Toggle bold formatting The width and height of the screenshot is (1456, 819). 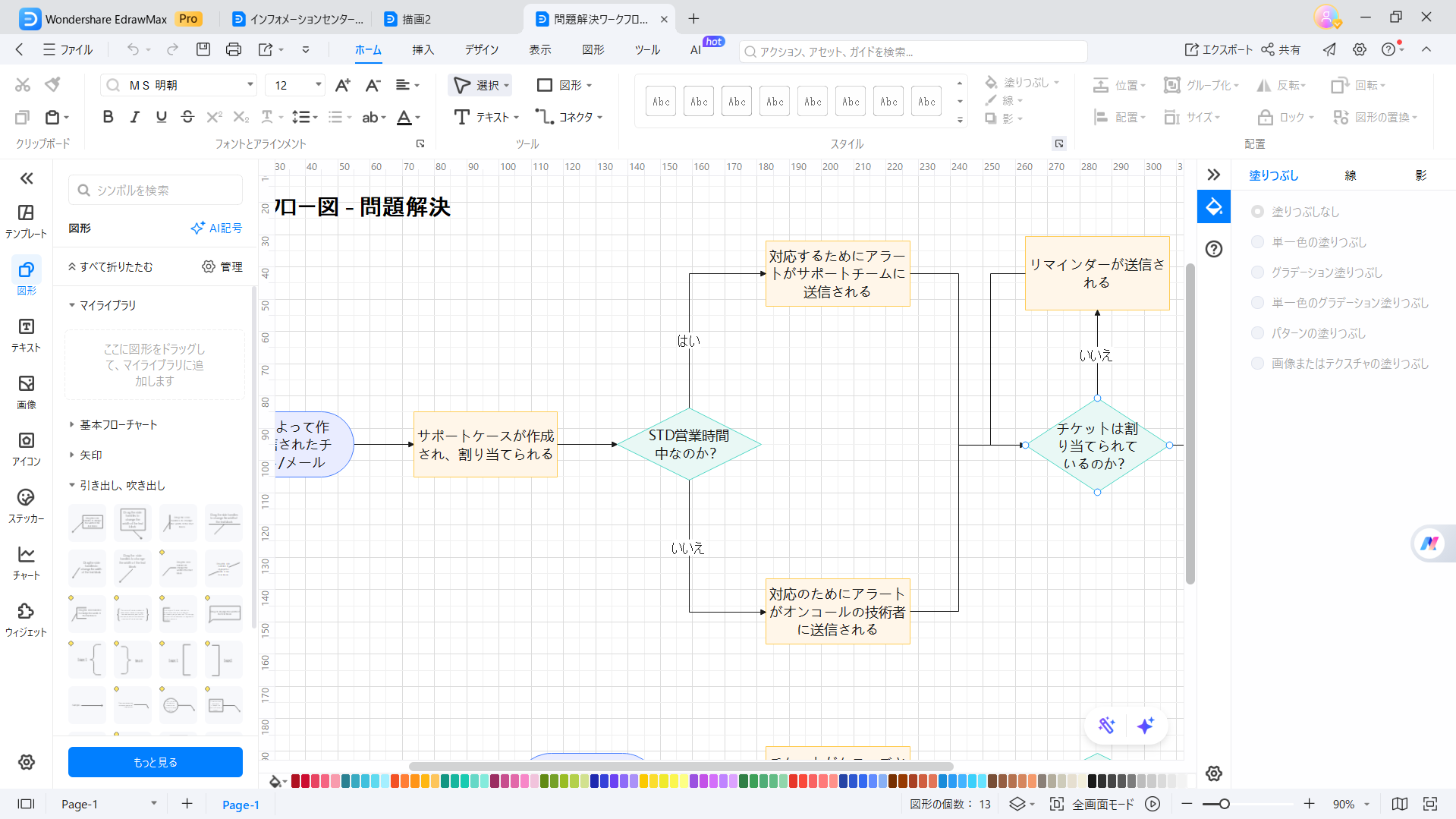pyautogui.click(x=108, y=117)
